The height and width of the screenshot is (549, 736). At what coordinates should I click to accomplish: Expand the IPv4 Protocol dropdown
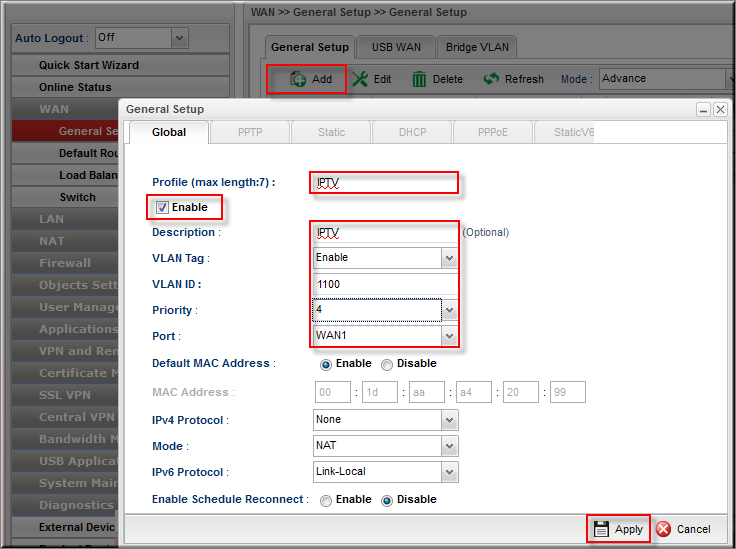[x=448, y=421]
